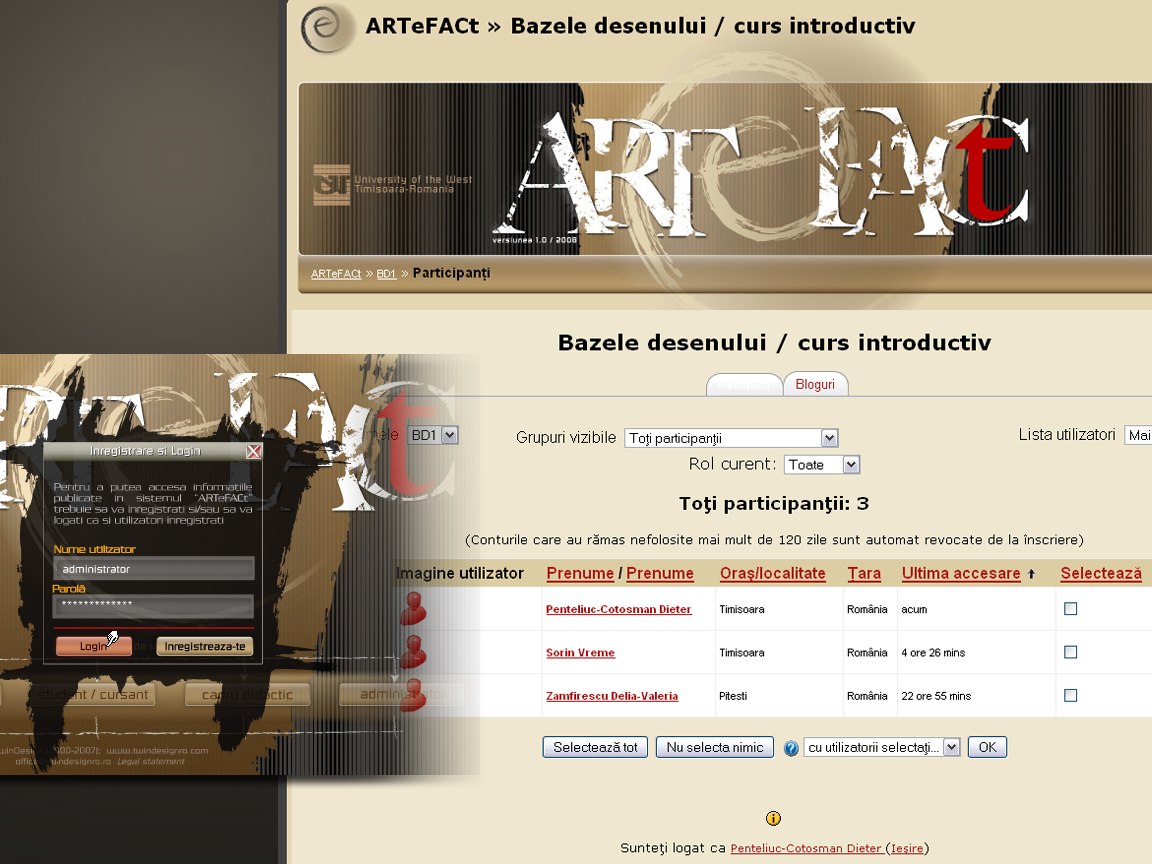
Task: Tick the checkbox for Penteliuc-Cotosman Dieter
Action: click(x=1070, y=608)
